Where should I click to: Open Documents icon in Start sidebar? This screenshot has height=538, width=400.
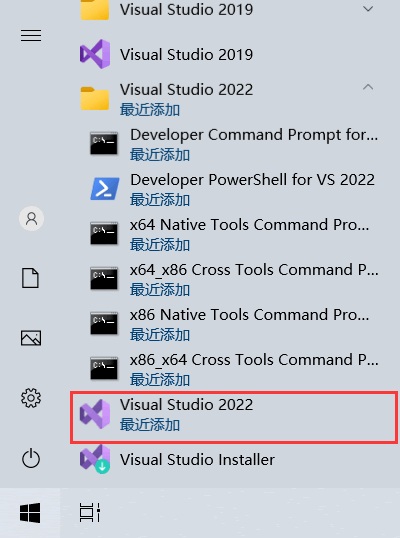[31, 278]
